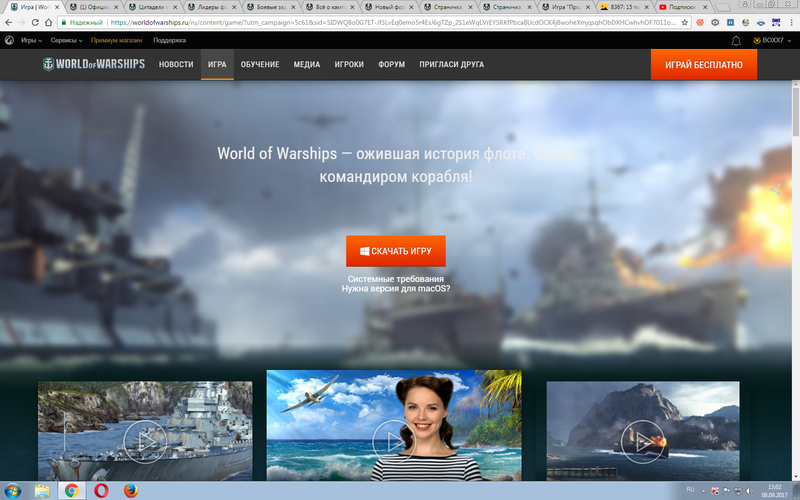Viewport: 800px width, 500px height.
Task: Click the volume speaker tray icon
Action: [749, 491]
